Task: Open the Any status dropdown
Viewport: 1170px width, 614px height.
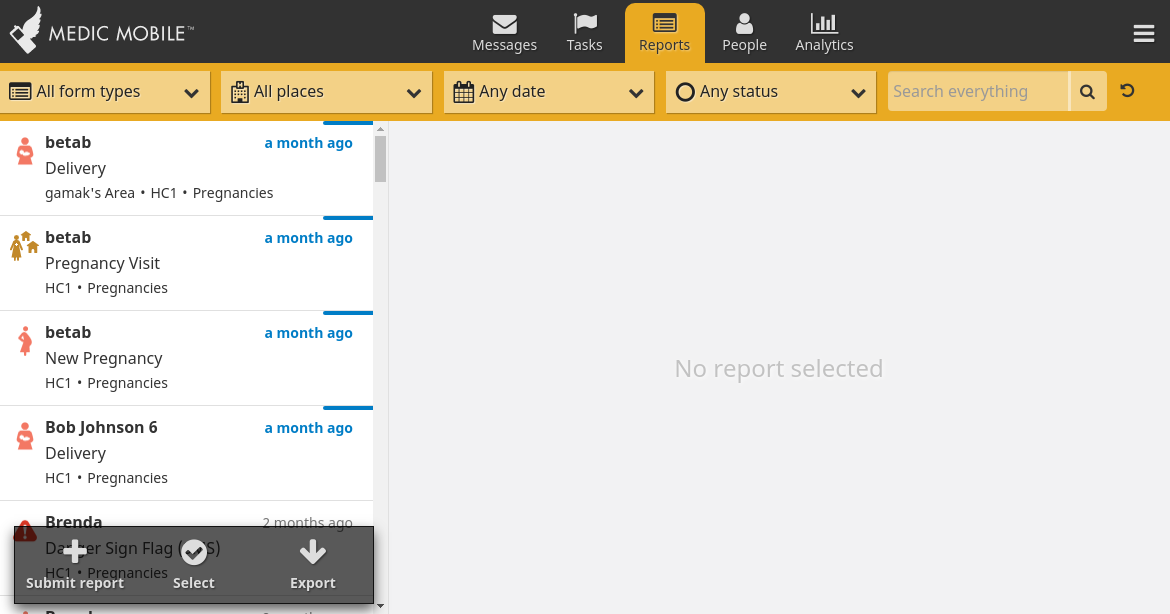Action: (771, 92)
